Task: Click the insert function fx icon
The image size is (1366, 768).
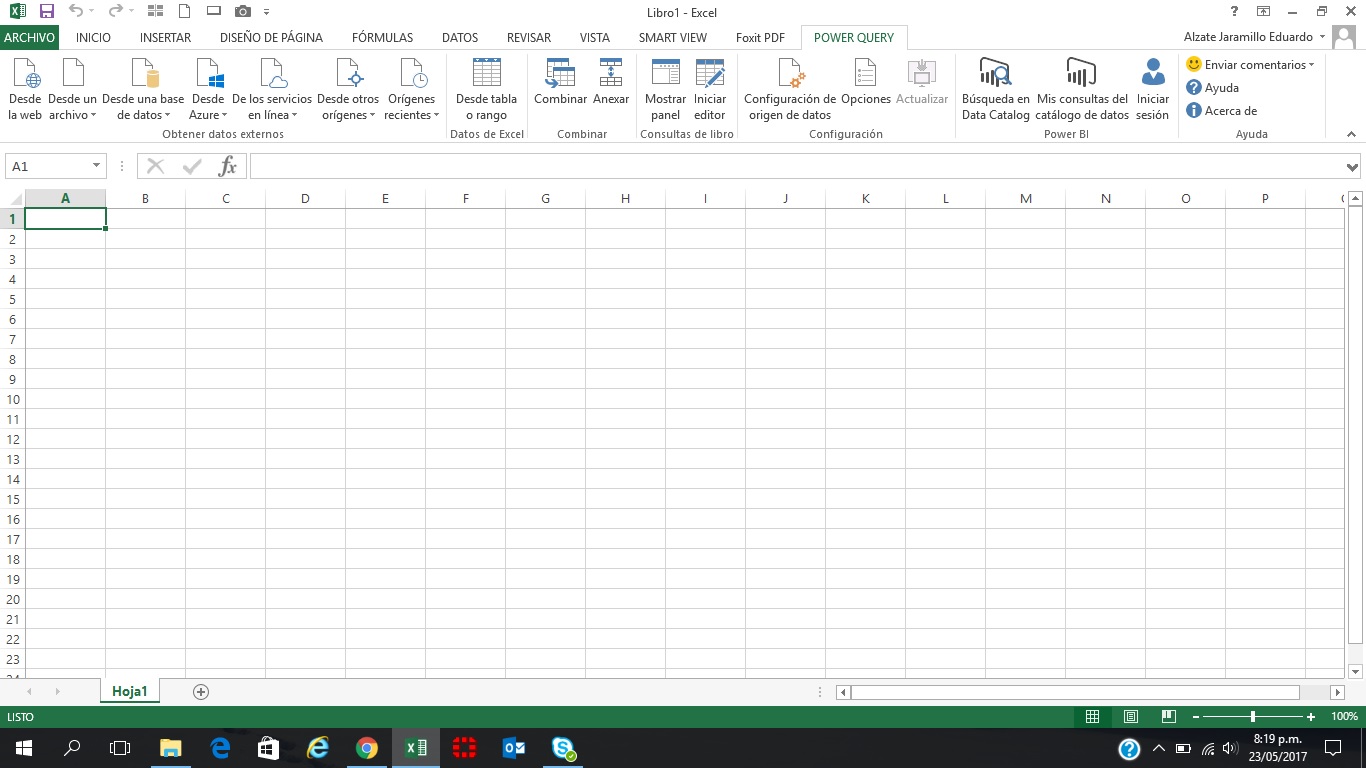Action: (x=228, y=166)
